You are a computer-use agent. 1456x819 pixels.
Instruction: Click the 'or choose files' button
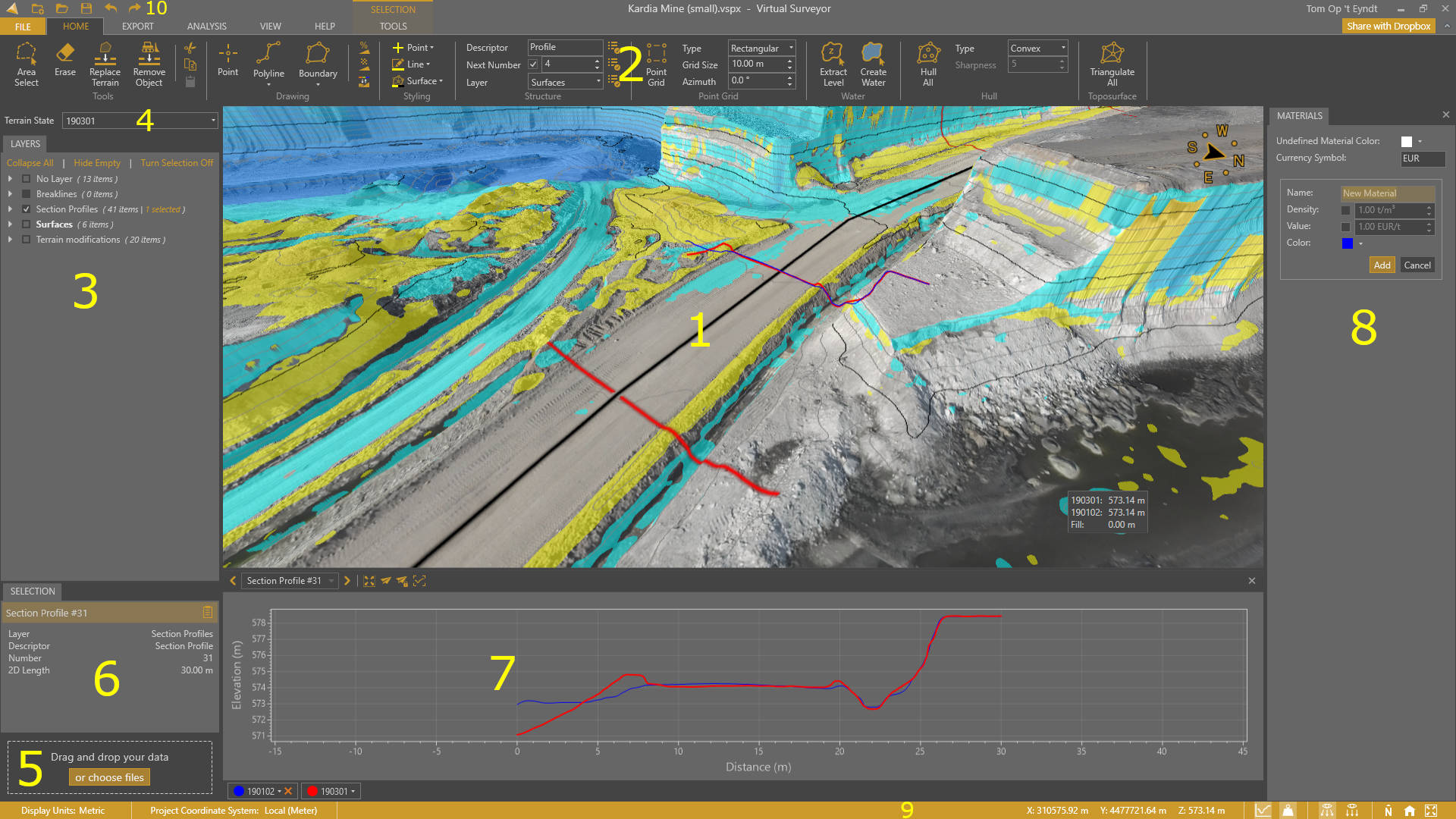tap(109, 777)
